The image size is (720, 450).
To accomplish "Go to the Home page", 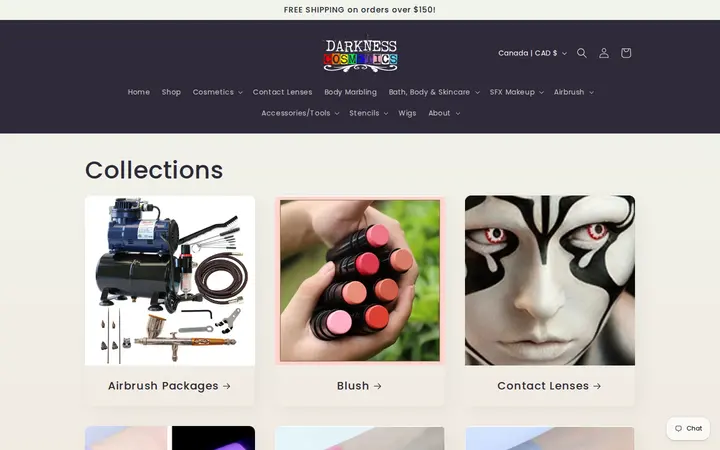I will [x=139, y=92].
